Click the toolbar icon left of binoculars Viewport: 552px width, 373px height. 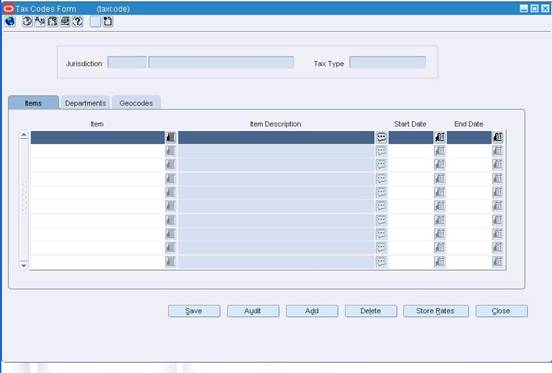tap(40, 21)
